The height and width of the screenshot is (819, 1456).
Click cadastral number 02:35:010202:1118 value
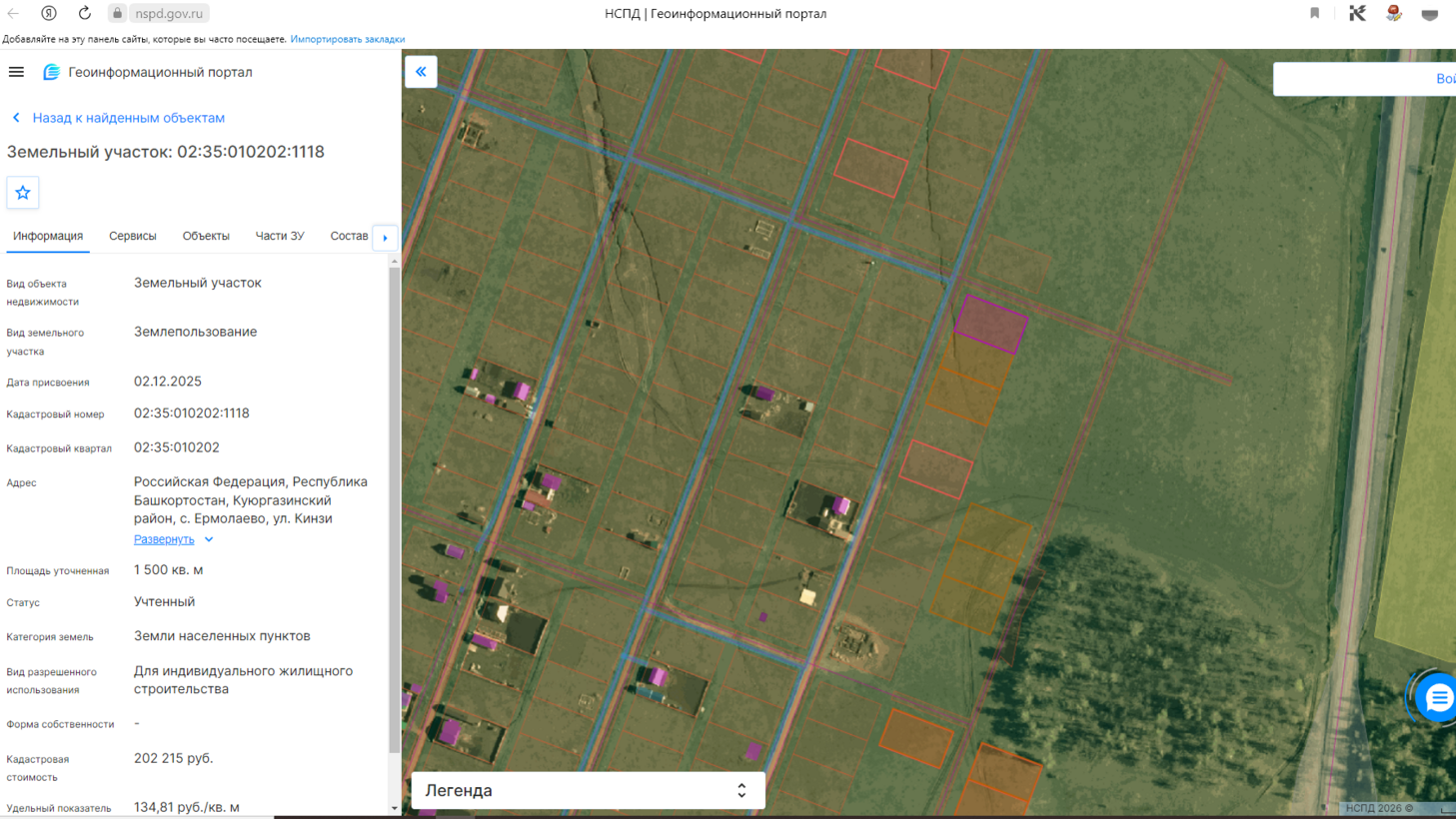[192, 413]
